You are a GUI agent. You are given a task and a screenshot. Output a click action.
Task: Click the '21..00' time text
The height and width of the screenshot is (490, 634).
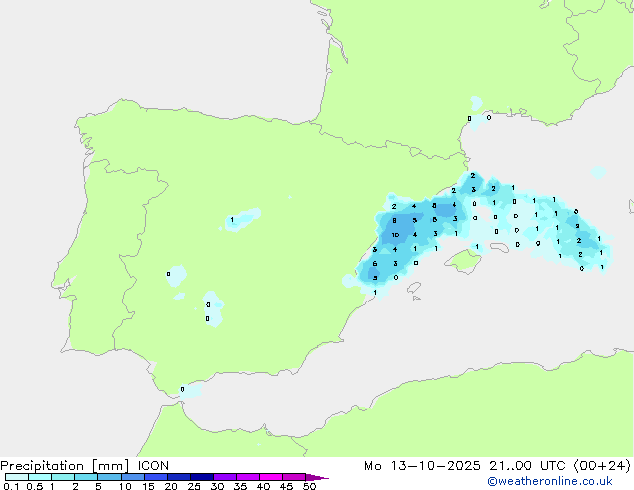coord(511,466)
